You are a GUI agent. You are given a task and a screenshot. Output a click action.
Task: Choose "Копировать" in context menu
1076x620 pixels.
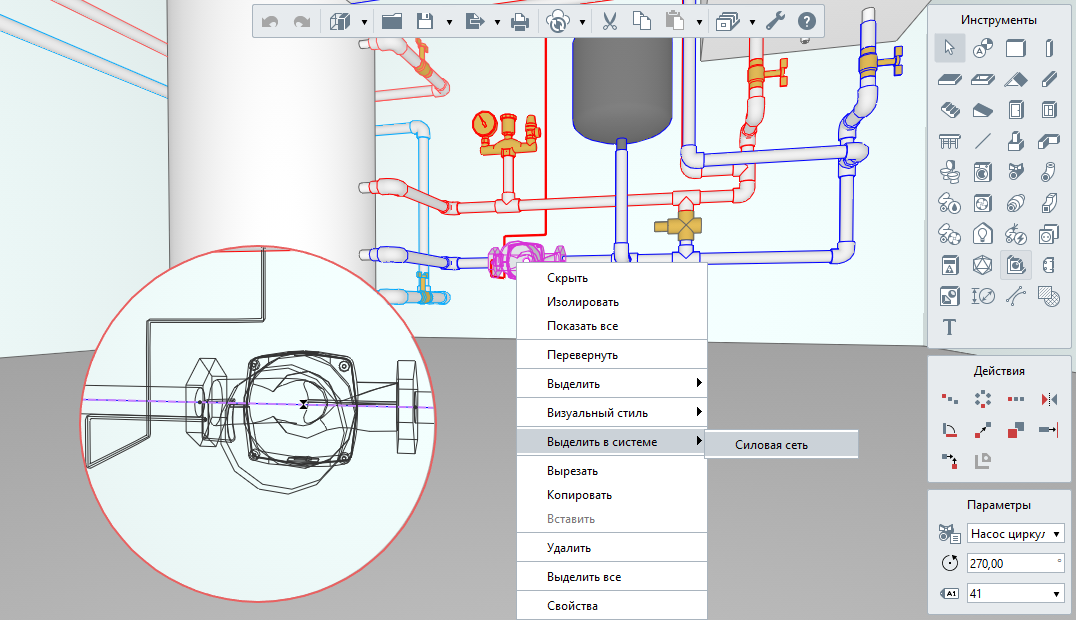pyautogui.click(x=611, y=495)
